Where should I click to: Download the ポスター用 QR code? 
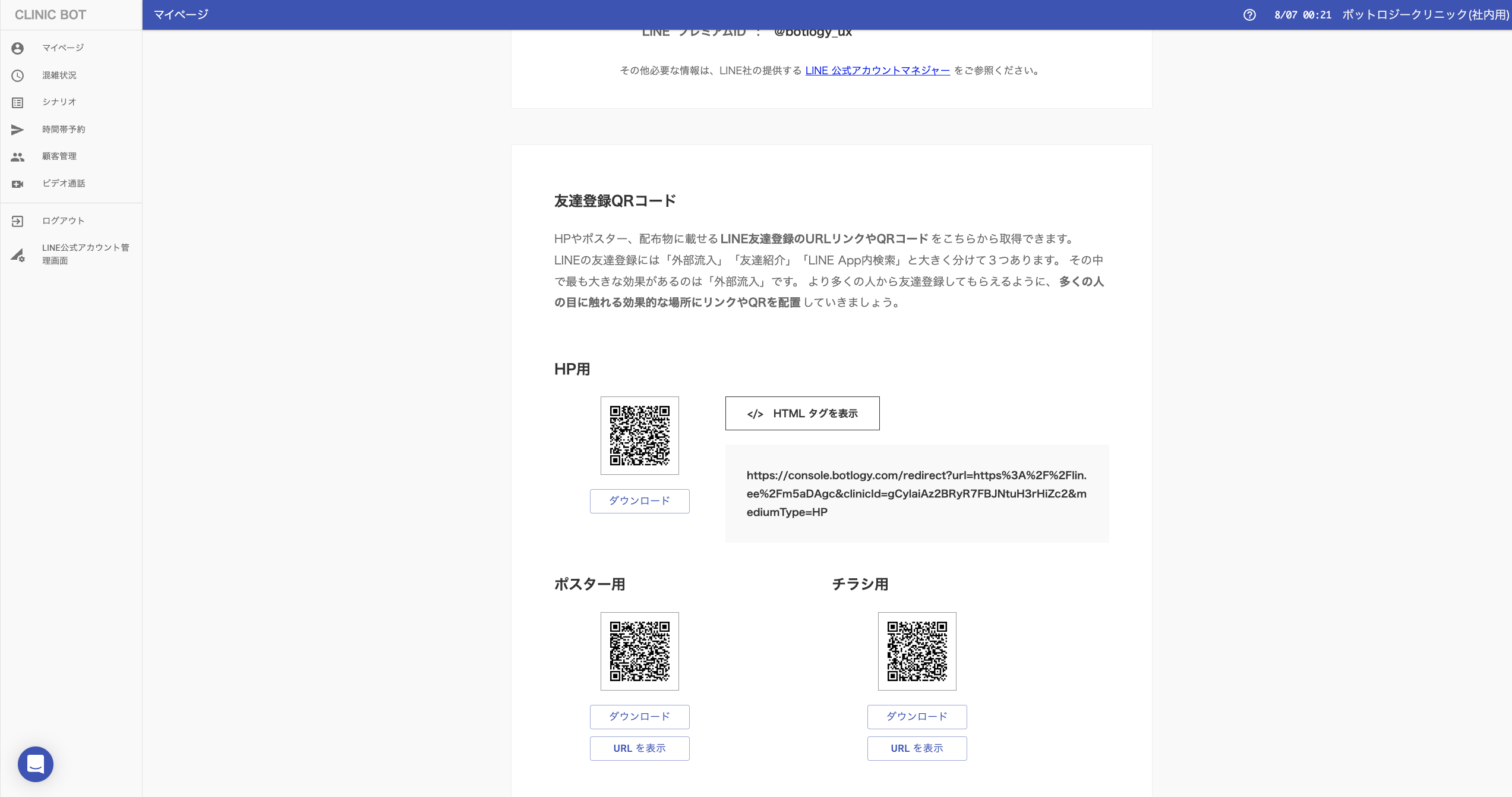pyautogui.click(x=639, y=717)
